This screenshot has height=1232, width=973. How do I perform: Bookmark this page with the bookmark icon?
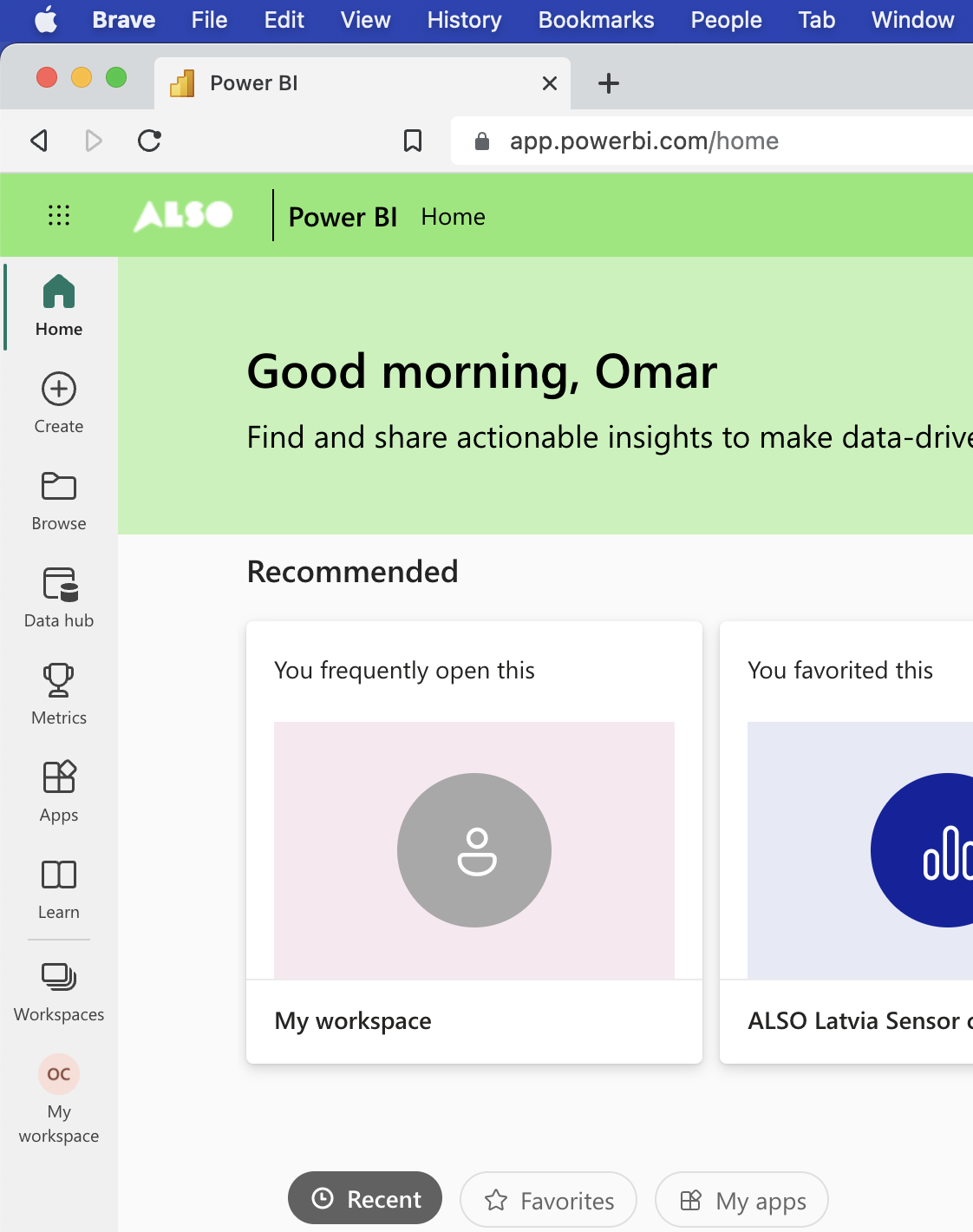click(x=413, y=141)
